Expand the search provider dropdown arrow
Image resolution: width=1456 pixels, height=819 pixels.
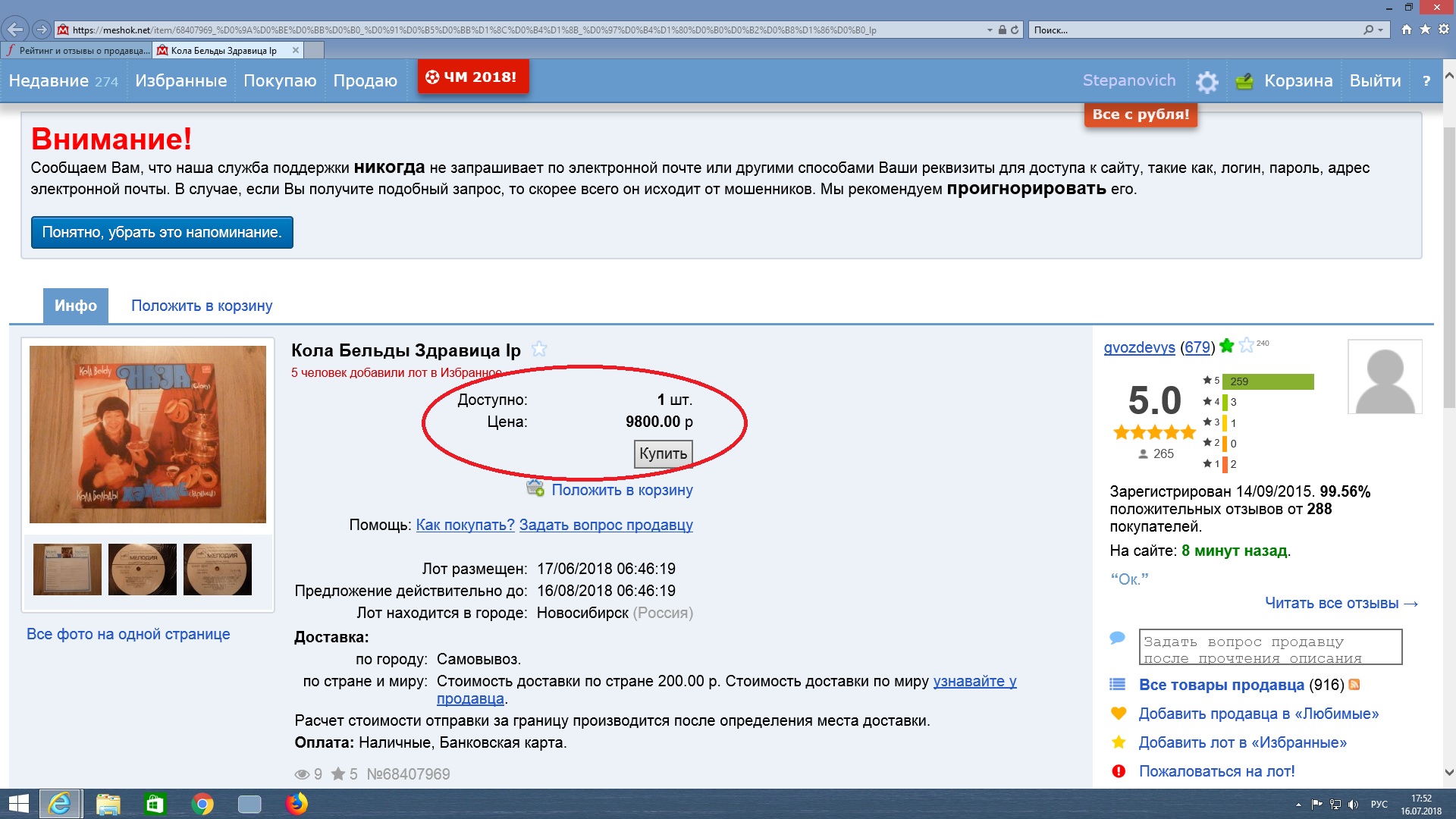(1381, 30)
